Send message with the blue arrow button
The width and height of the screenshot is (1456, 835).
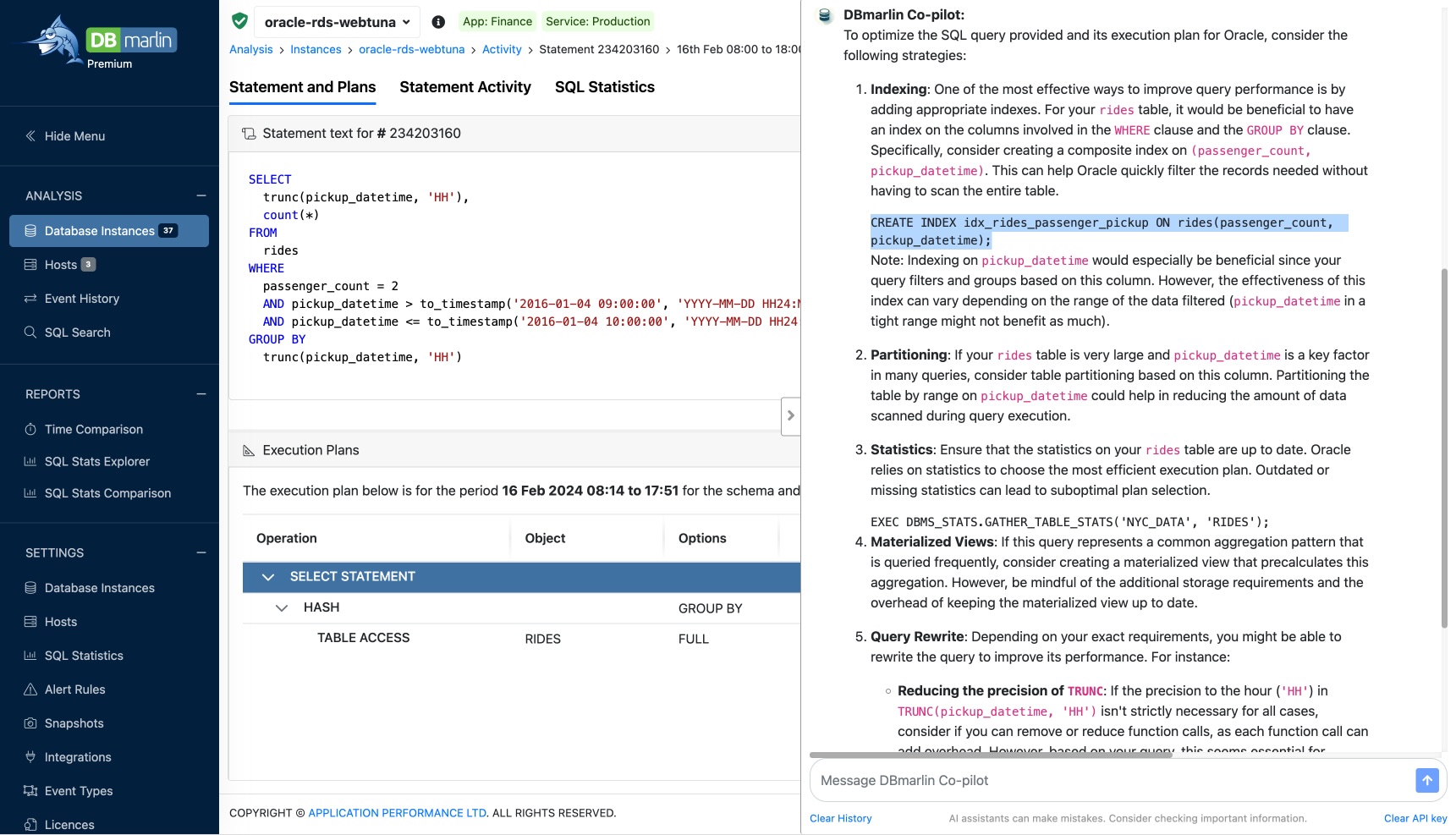(x=1426, y=780)
